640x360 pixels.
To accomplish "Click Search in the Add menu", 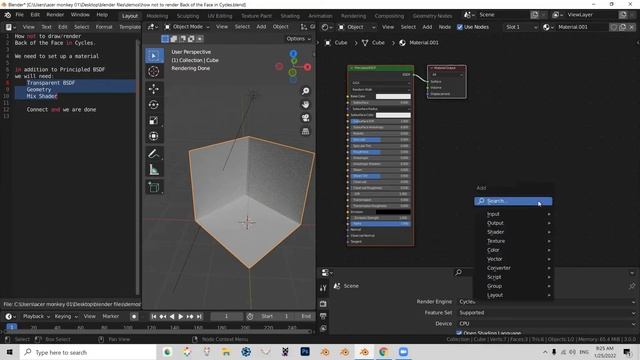I will coord(513,201).
